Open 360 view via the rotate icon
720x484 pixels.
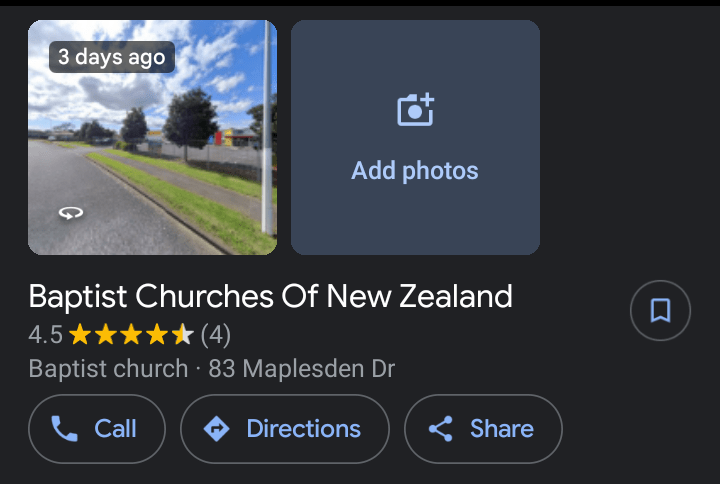pos(70,212)
